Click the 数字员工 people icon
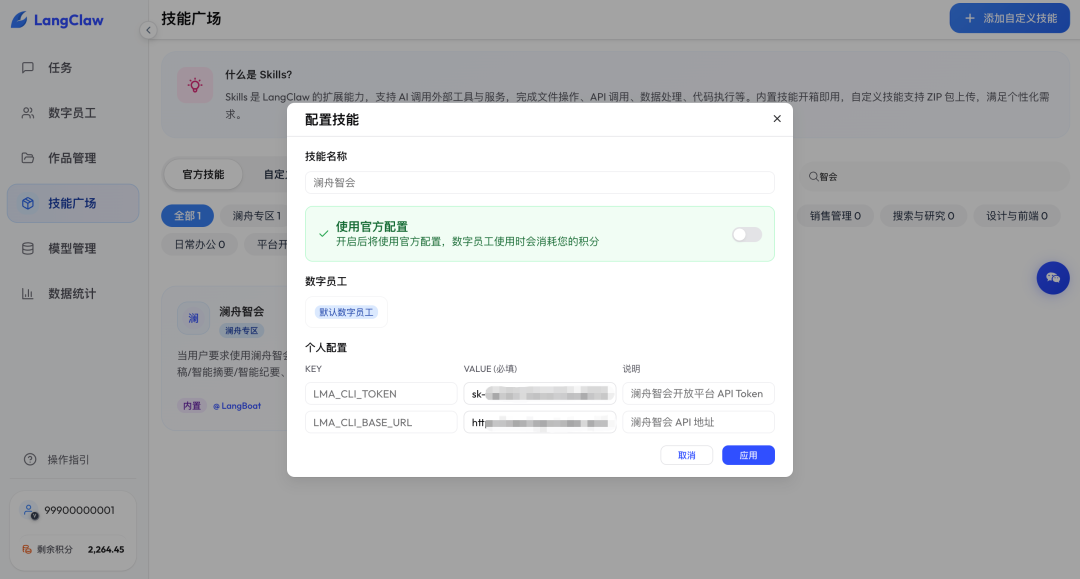The image size is (1080, 579). (x=28, y=113)
